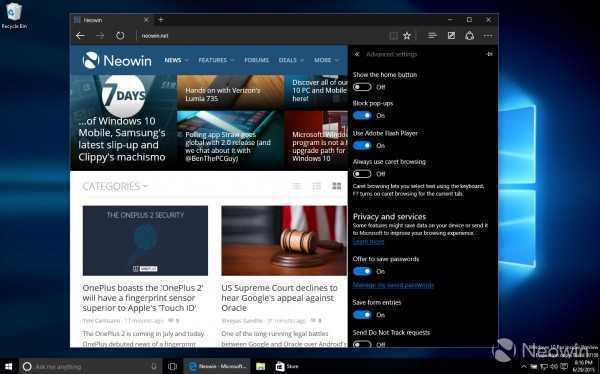Screen dimensions: 600x374
Task: Expand the FEATURES dropdown menu
Action: (x=216, y=60)
